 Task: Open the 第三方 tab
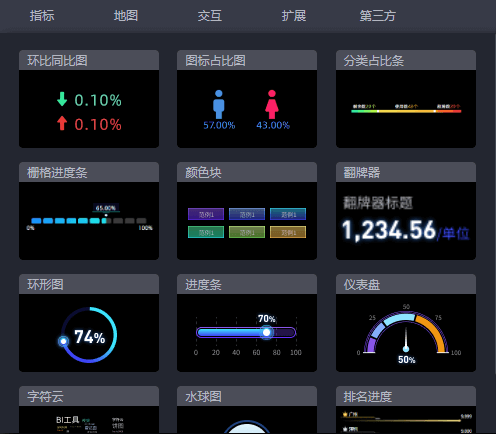click(378, 16)
